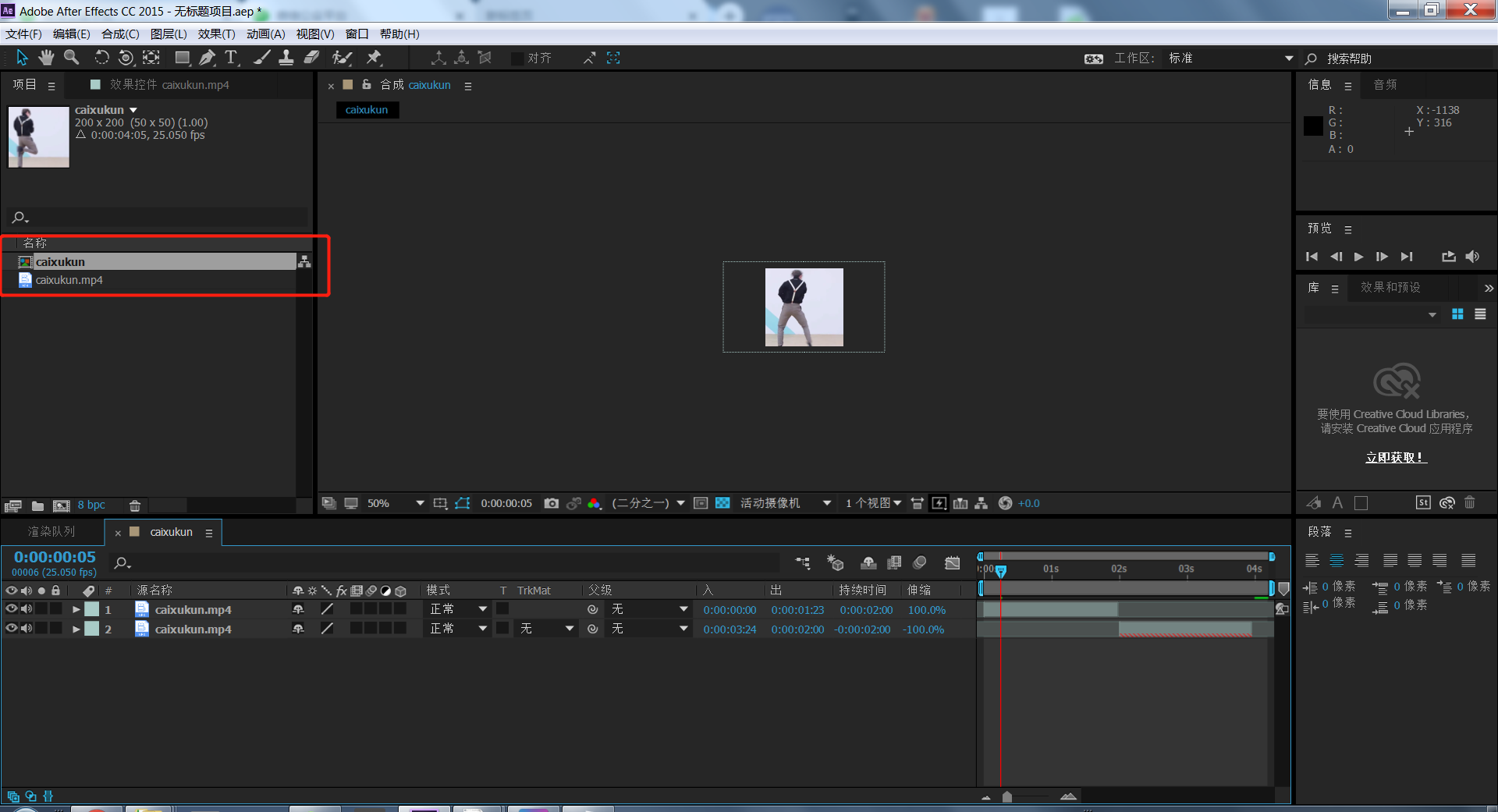Select the Selection arrow tool
Screen dimensions: 1498x812
coord(21,58)
